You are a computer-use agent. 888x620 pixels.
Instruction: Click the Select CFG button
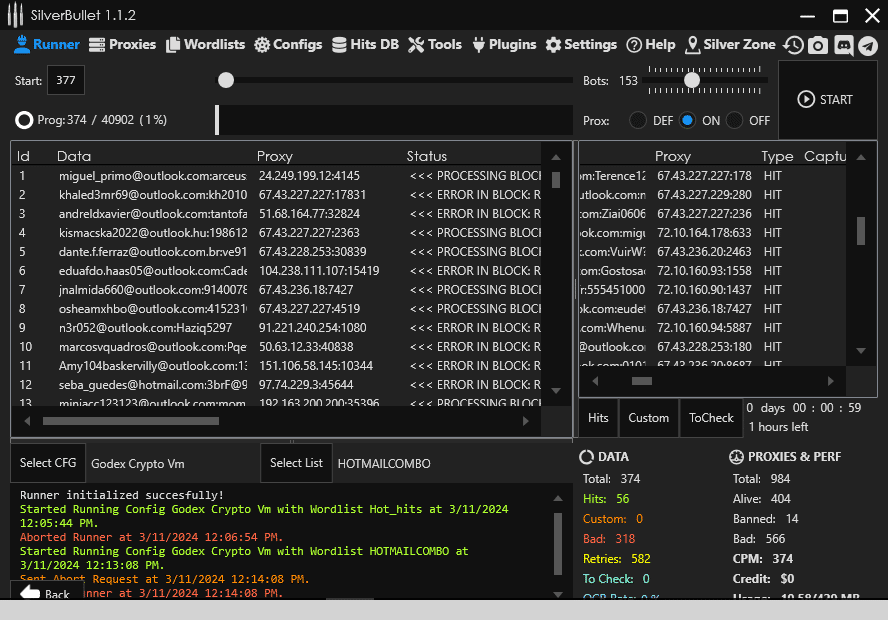click(x=48, y=463)
